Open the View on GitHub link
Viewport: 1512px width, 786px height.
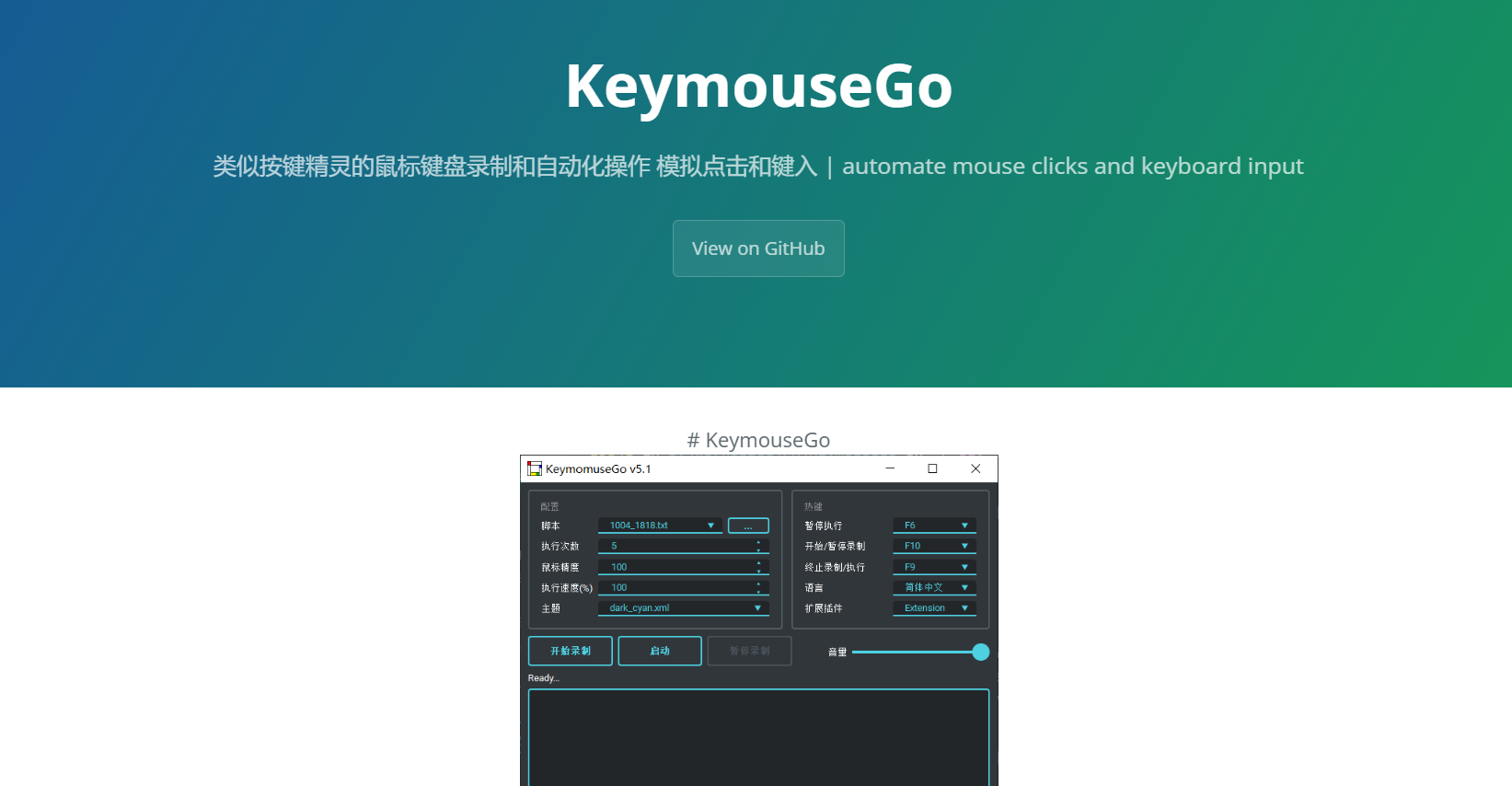coord(758,249)
